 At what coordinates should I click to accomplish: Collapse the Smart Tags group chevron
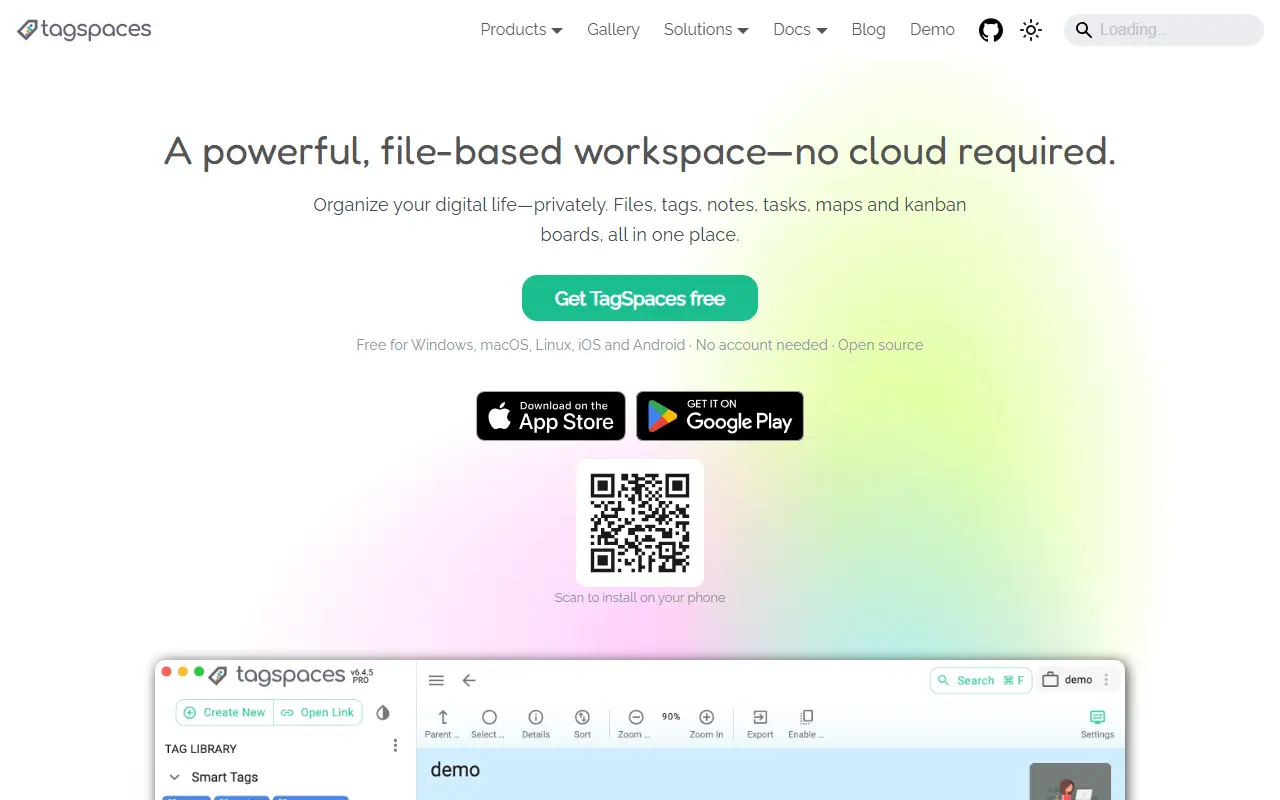tap(174, 777)
